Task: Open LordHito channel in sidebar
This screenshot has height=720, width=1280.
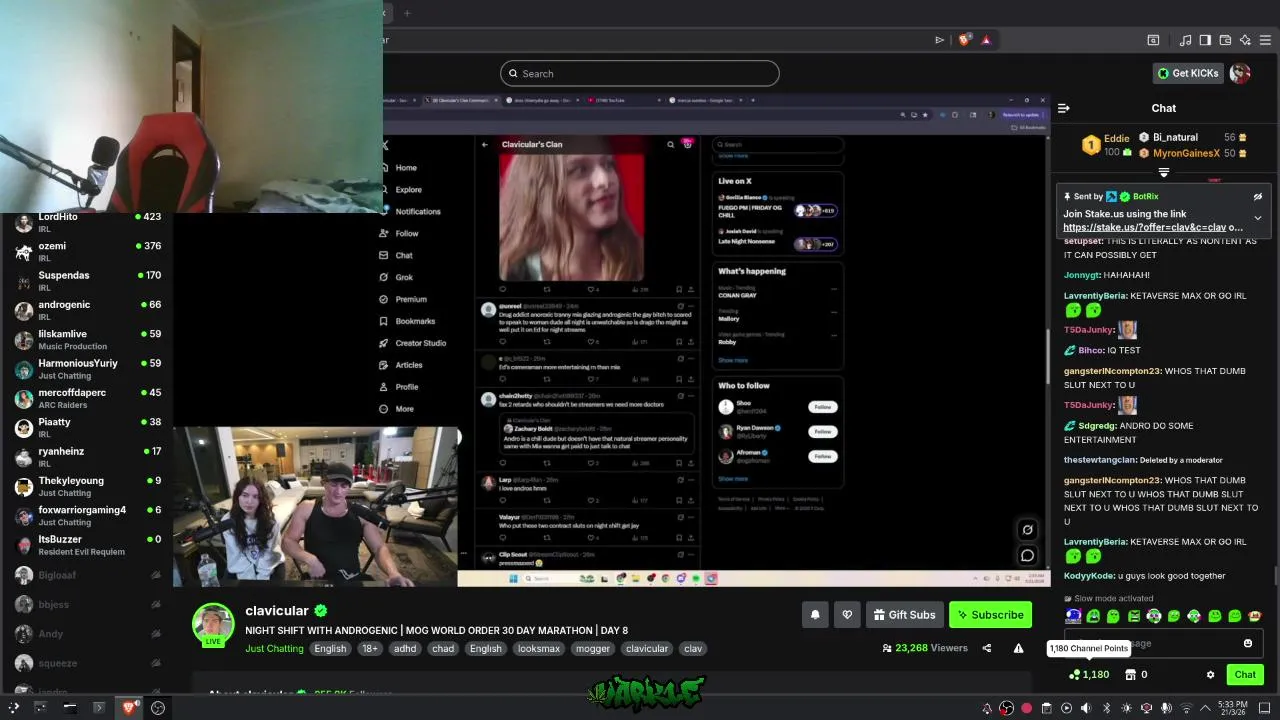Action: [x=87, y=222]
